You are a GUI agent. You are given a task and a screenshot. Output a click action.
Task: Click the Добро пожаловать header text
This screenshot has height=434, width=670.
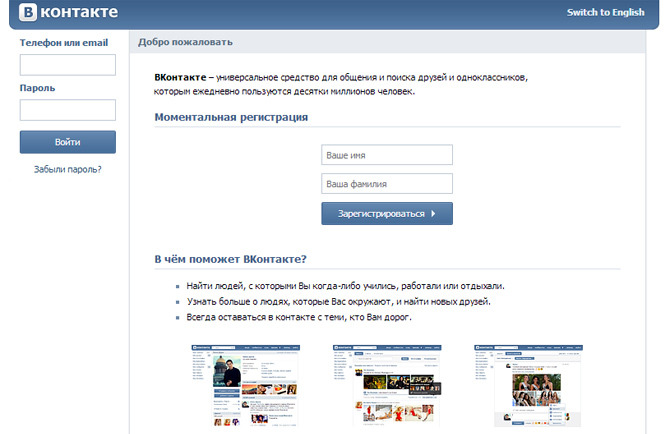pyautogui.click(x=185, y=42)
